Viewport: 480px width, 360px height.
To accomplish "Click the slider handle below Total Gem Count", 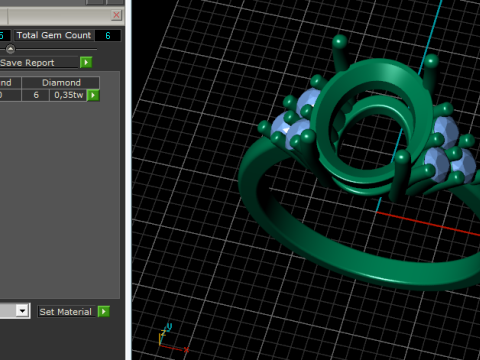I will (x=10, y=49).
